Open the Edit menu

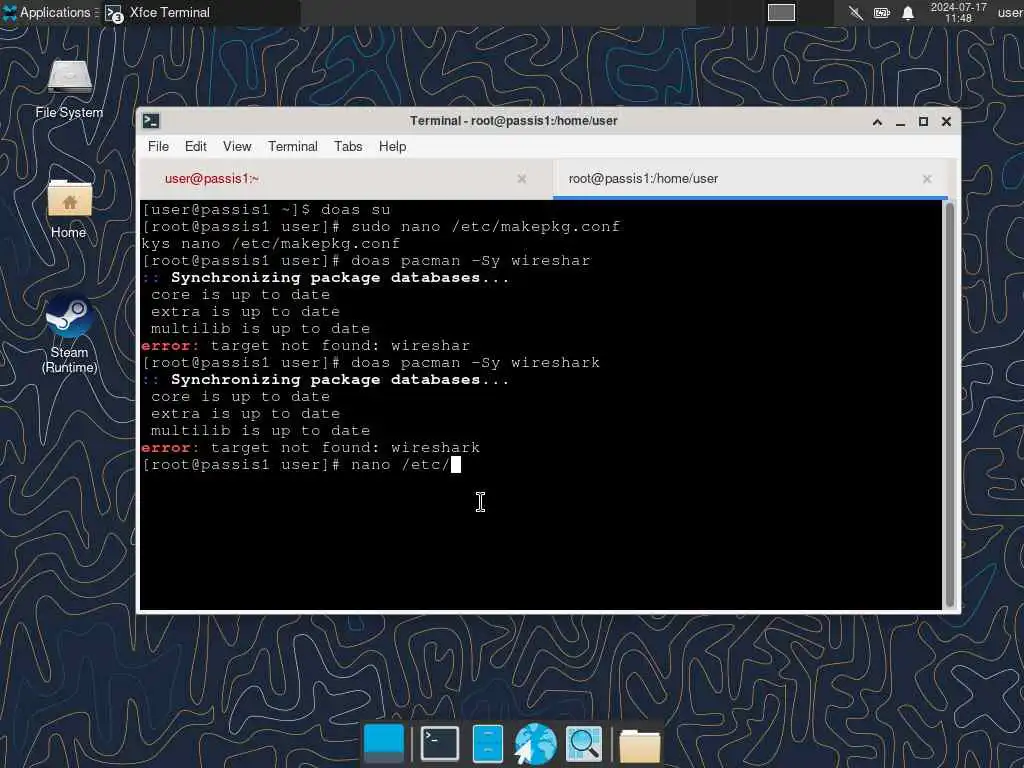pos(195,146)
